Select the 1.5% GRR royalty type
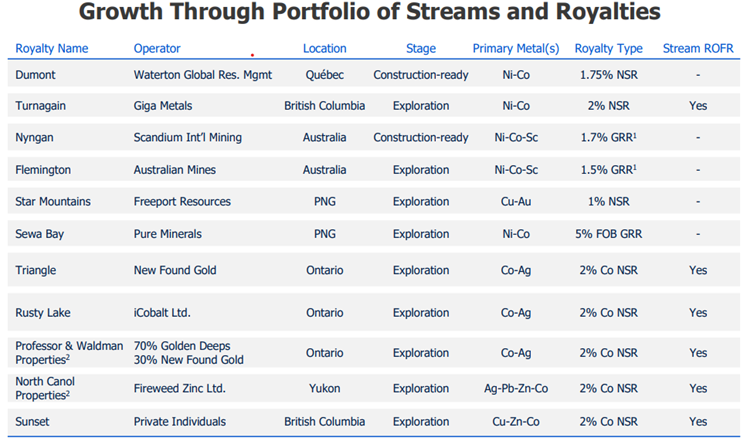The height and width of the screenshot is (441, 754). tap(608, 170)
